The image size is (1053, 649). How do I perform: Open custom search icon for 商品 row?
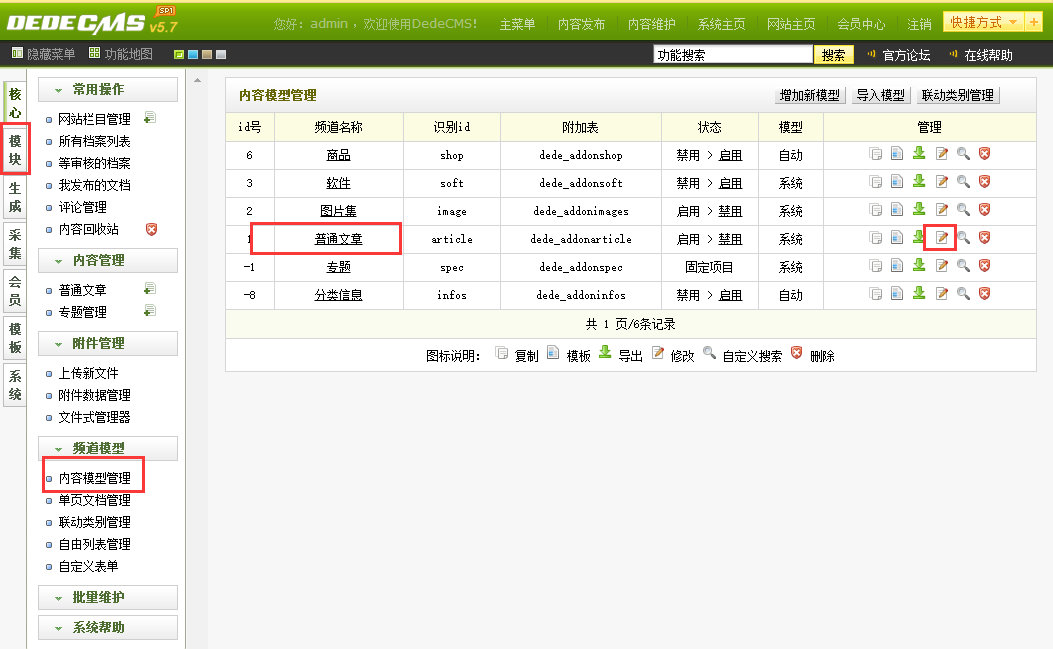963,154
